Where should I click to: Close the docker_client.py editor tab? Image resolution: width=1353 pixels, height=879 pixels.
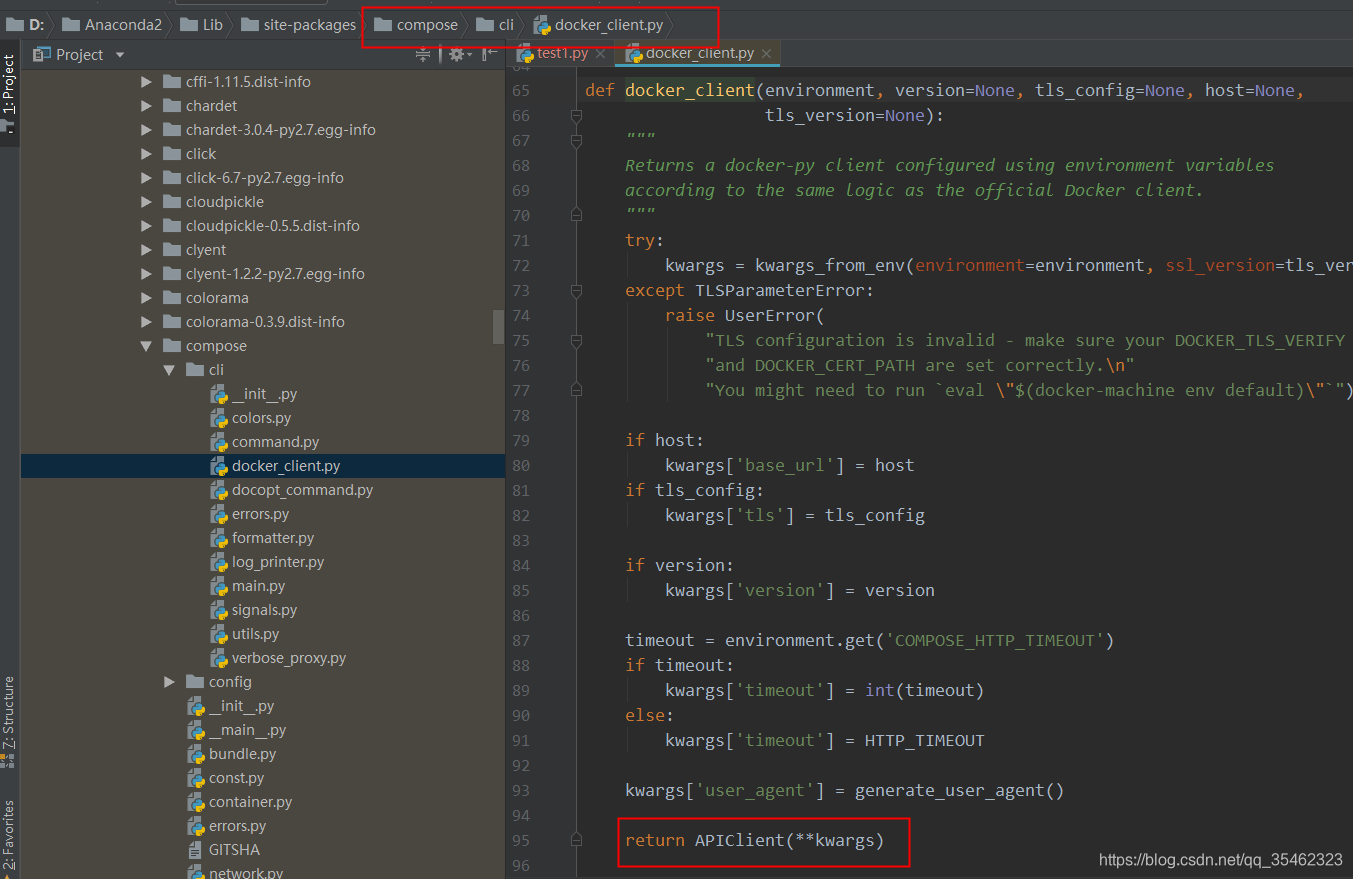766,54
